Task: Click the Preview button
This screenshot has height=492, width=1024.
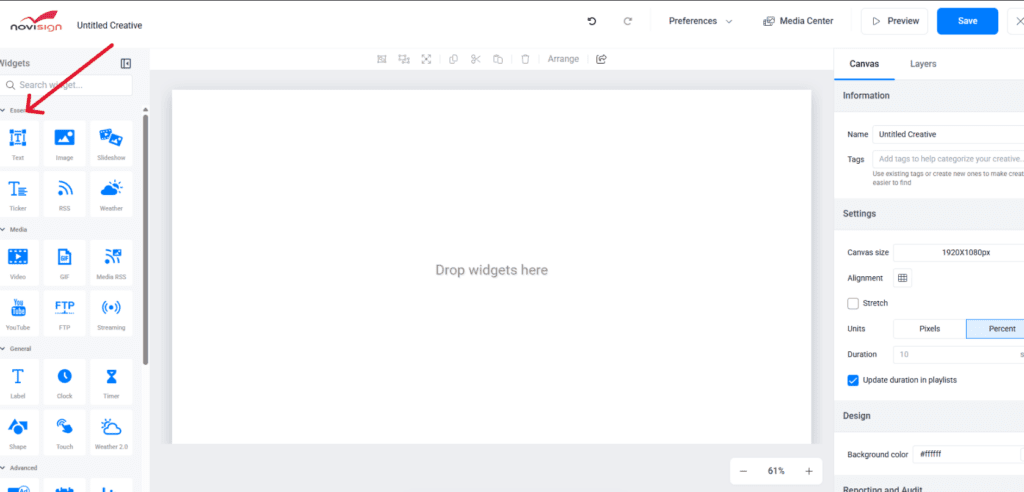Action: tap(895, 21)
